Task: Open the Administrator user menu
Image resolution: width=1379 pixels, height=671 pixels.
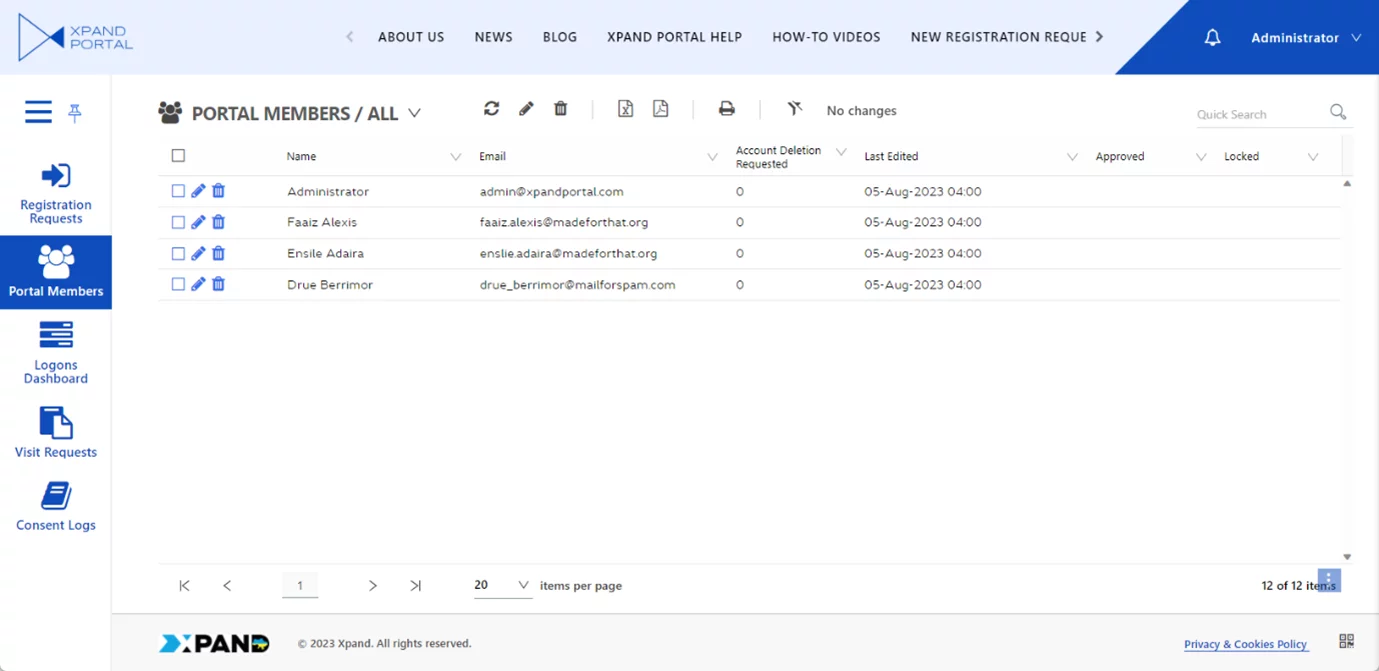Action: tap(1305, 38)
